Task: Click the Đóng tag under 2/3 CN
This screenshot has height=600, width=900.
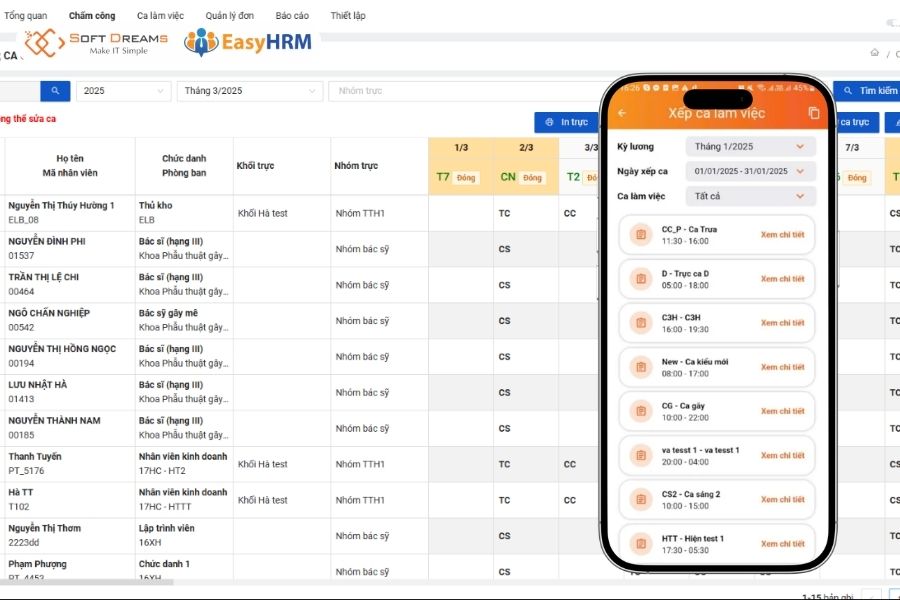Action: click(532, 177)
